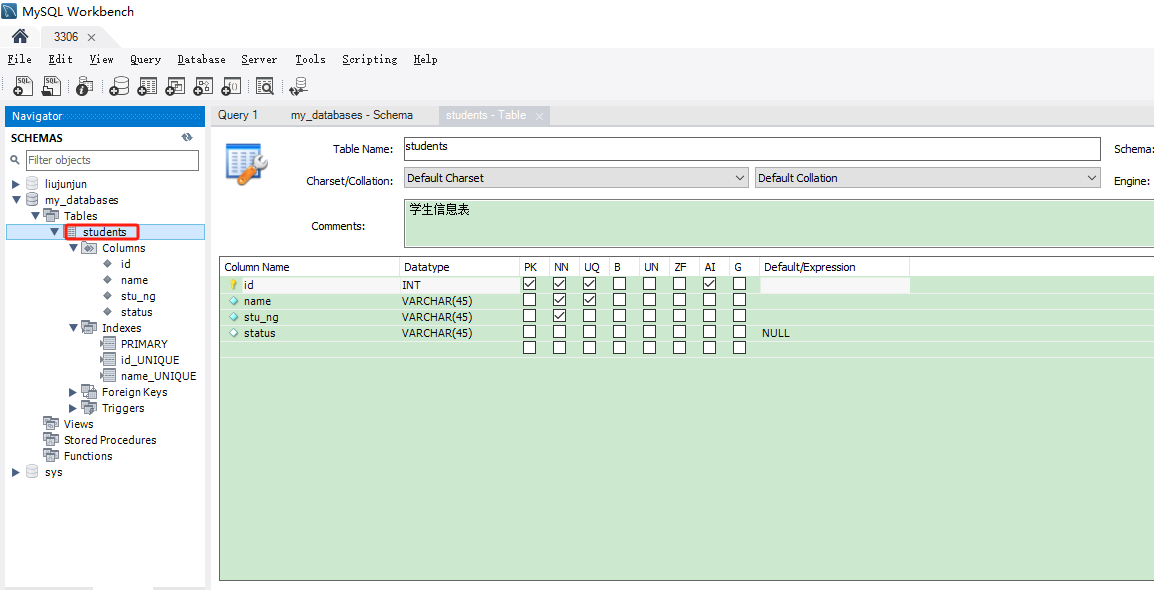Toggle AI checkbox for id column
Screen dimensions: 1154x590
709,283
